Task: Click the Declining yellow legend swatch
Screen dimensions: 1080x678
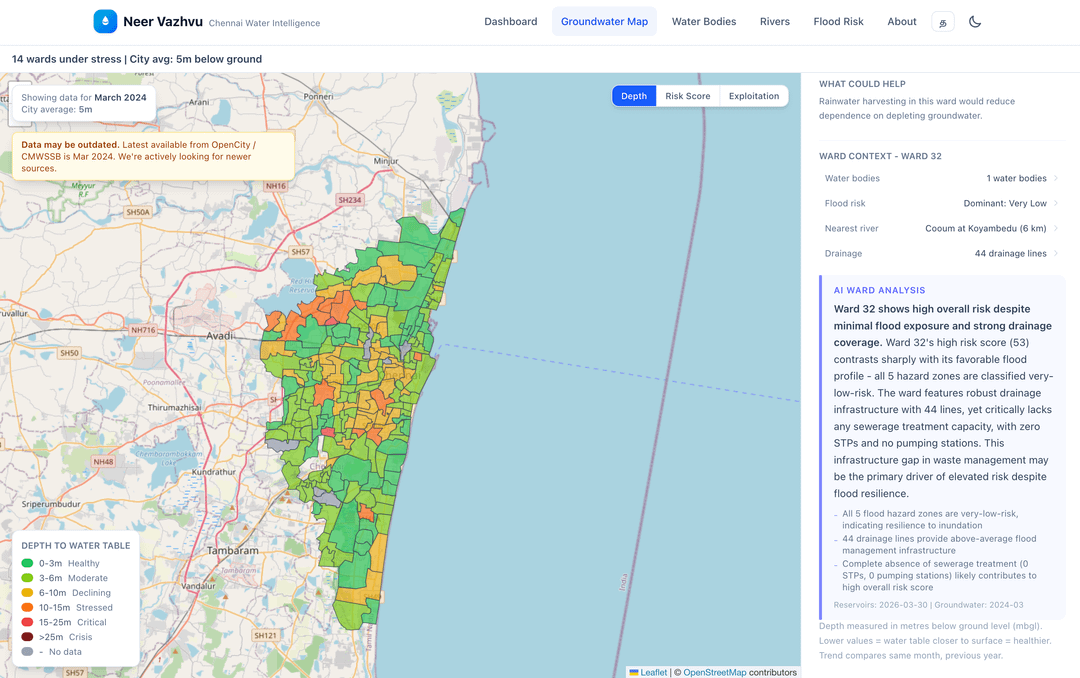Action: 28,593
